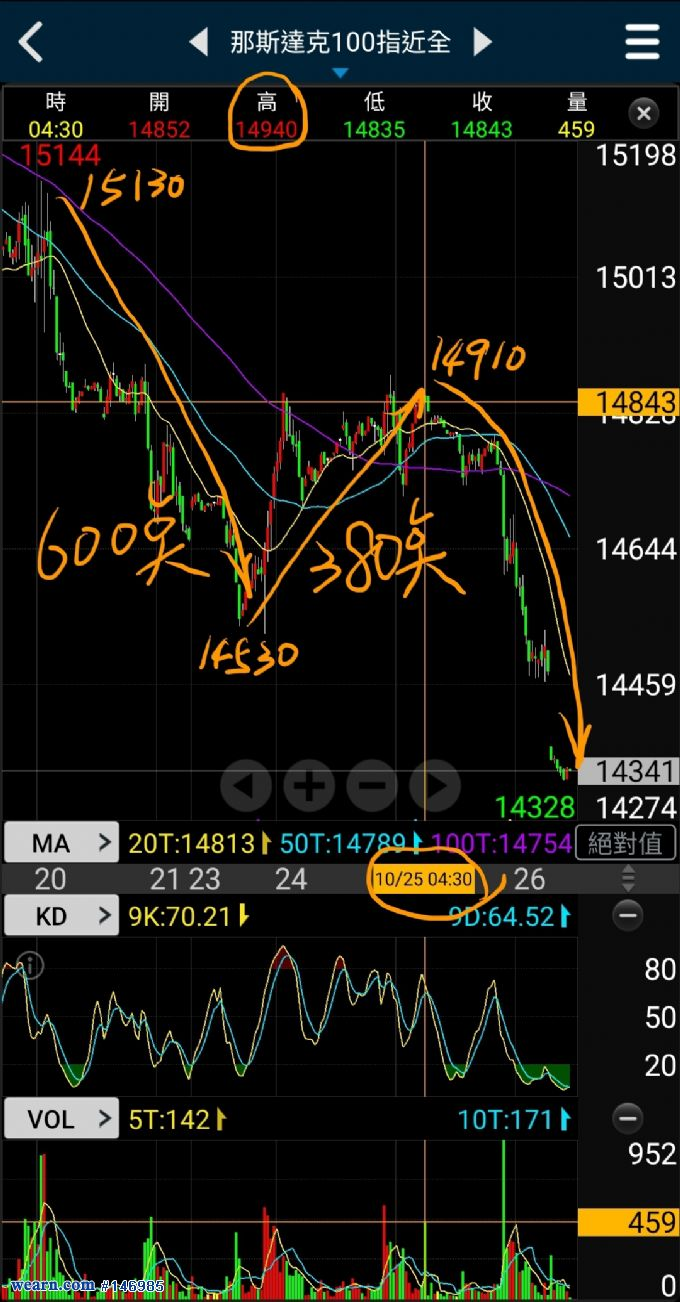Viewport: 680px width, 1302px height.
Task: Open the KD indicator selector
Action: (61, 915)
